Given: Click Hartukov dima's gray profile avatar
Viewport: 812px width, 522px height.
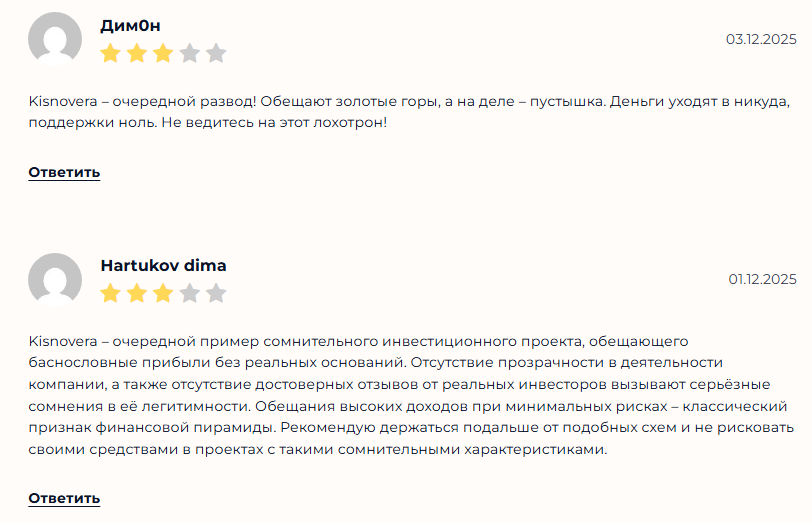Looking at the screenshot, I should click(x=55, y=280).
